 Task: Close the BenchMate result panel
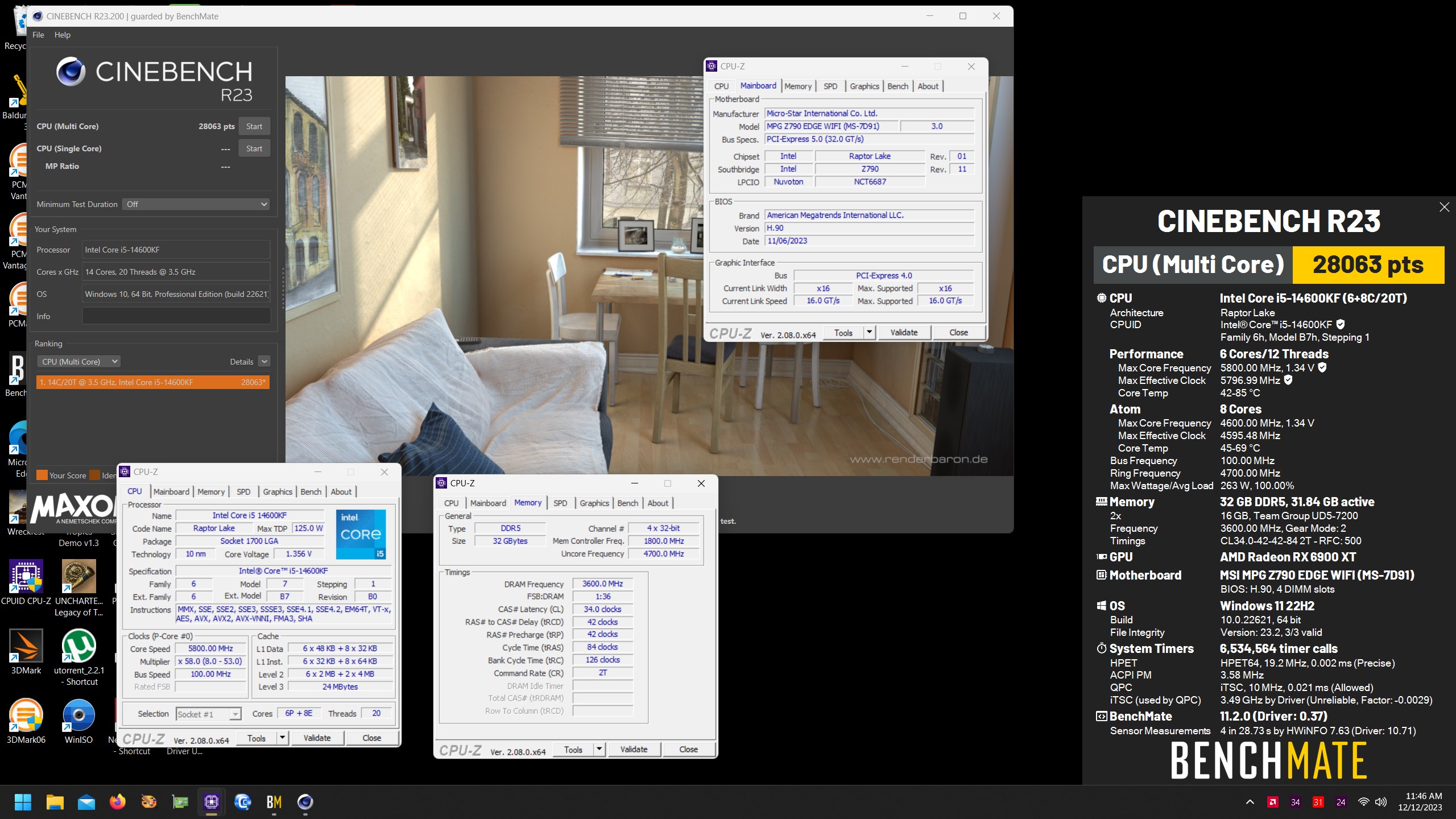[x=1444, y=207]
